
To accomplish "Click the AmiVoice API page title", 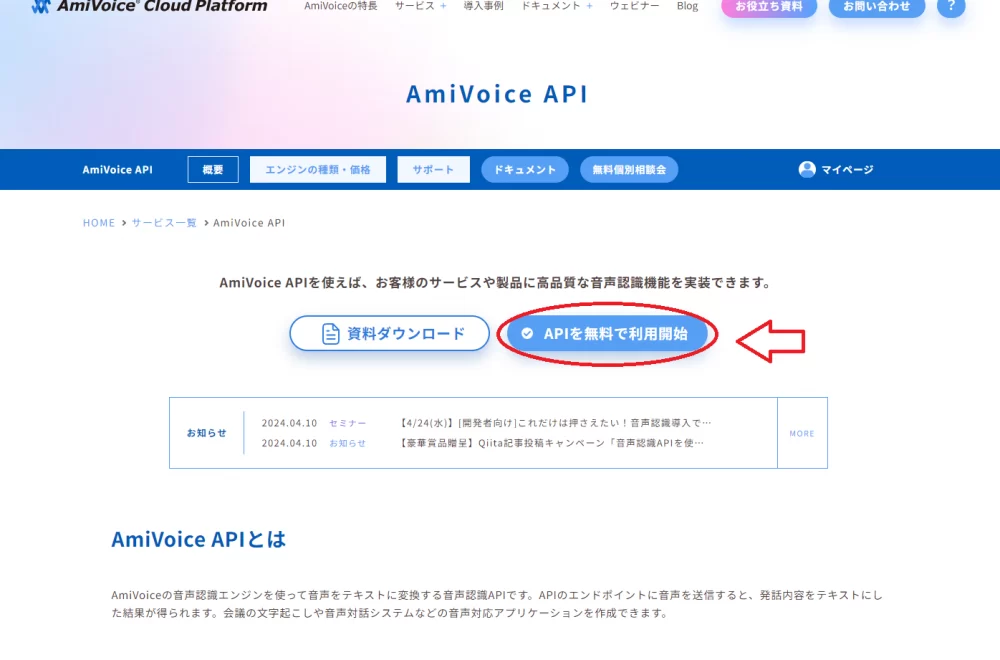I will [x=497, y=94].
